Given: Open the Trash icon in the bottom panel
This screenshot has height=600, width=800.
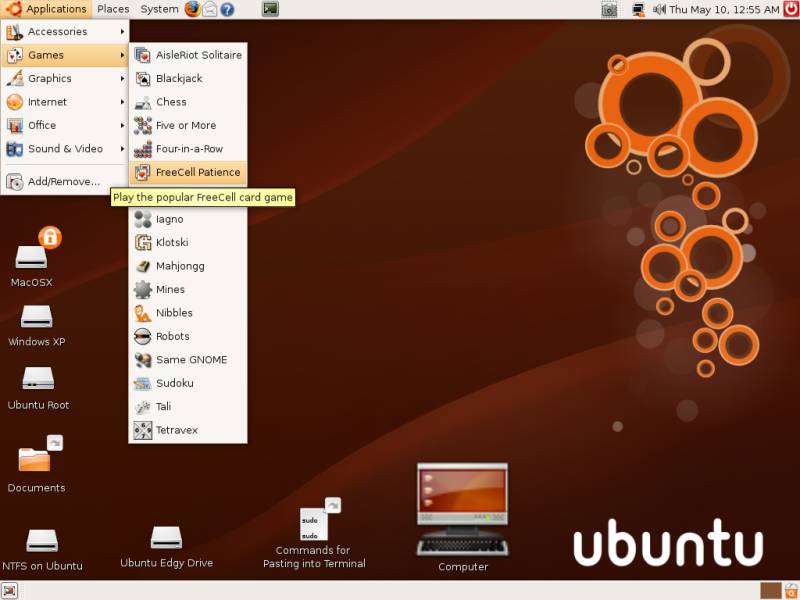Looking at the screenshot, I should pos(791,591).
